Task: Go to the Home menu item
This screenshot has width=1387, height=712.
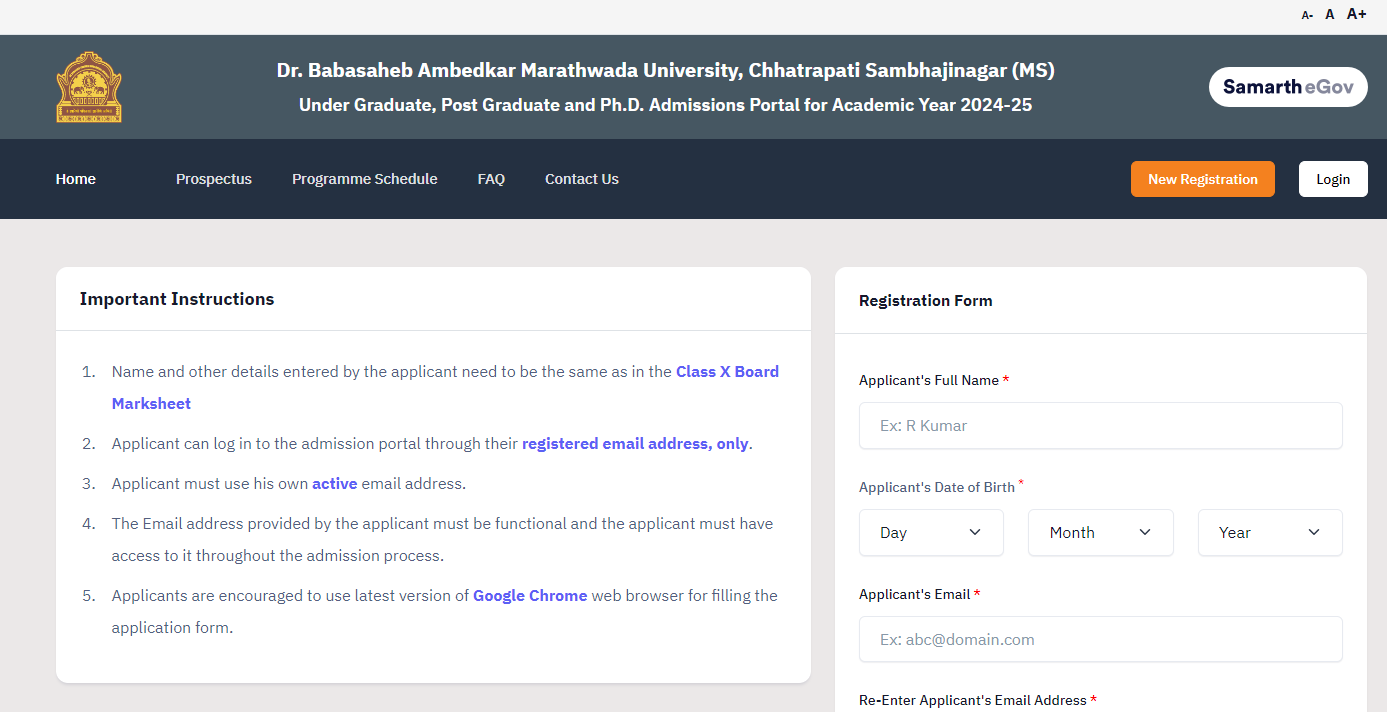Action: coord(75,178)
